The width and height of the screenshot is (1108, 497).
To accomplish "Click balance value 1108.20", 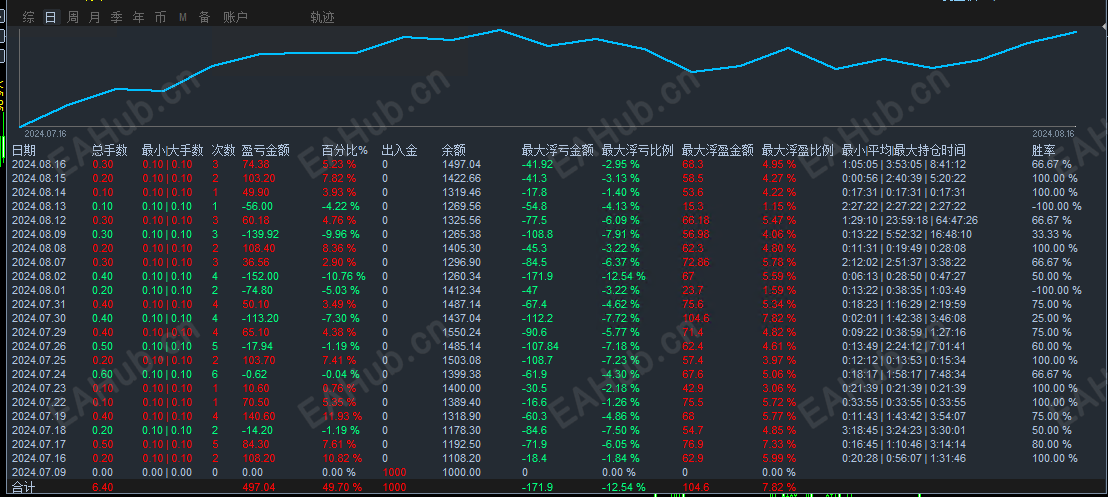I will (461, 458).
